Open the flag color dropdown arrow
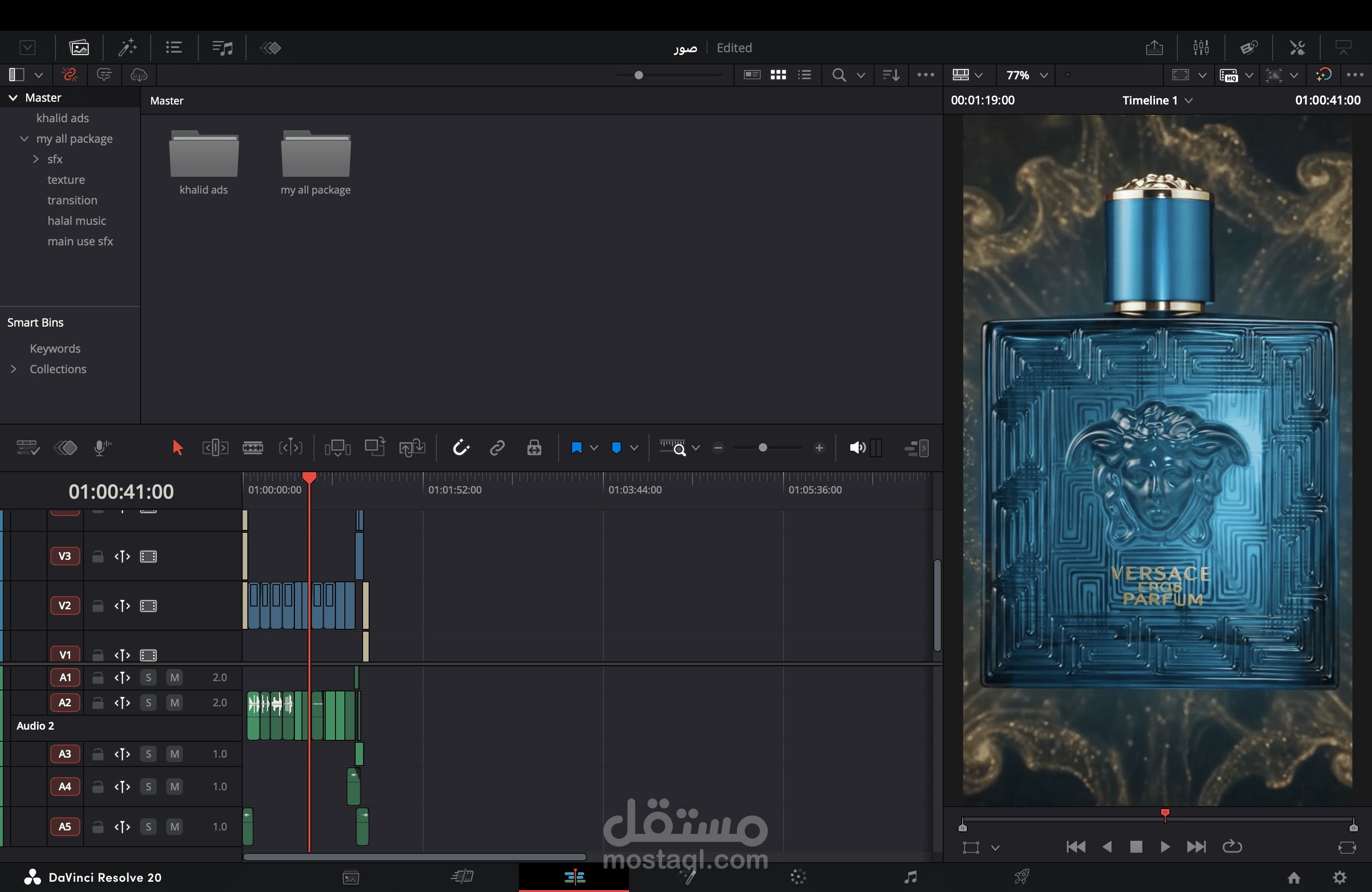Image resolution: width=1372 pixels, height=892 pixels. pos(594,448)
